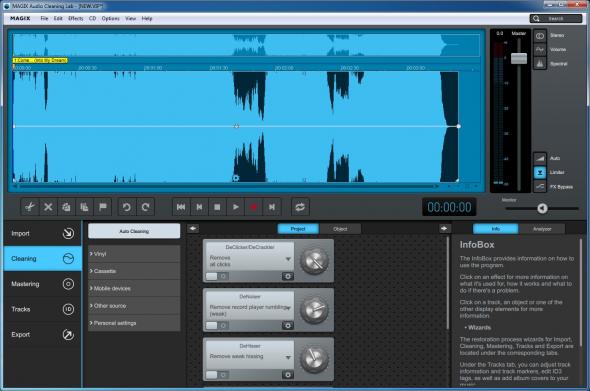Enable Auto volume button
Screen dimensions: 590x391
(540, 158)
